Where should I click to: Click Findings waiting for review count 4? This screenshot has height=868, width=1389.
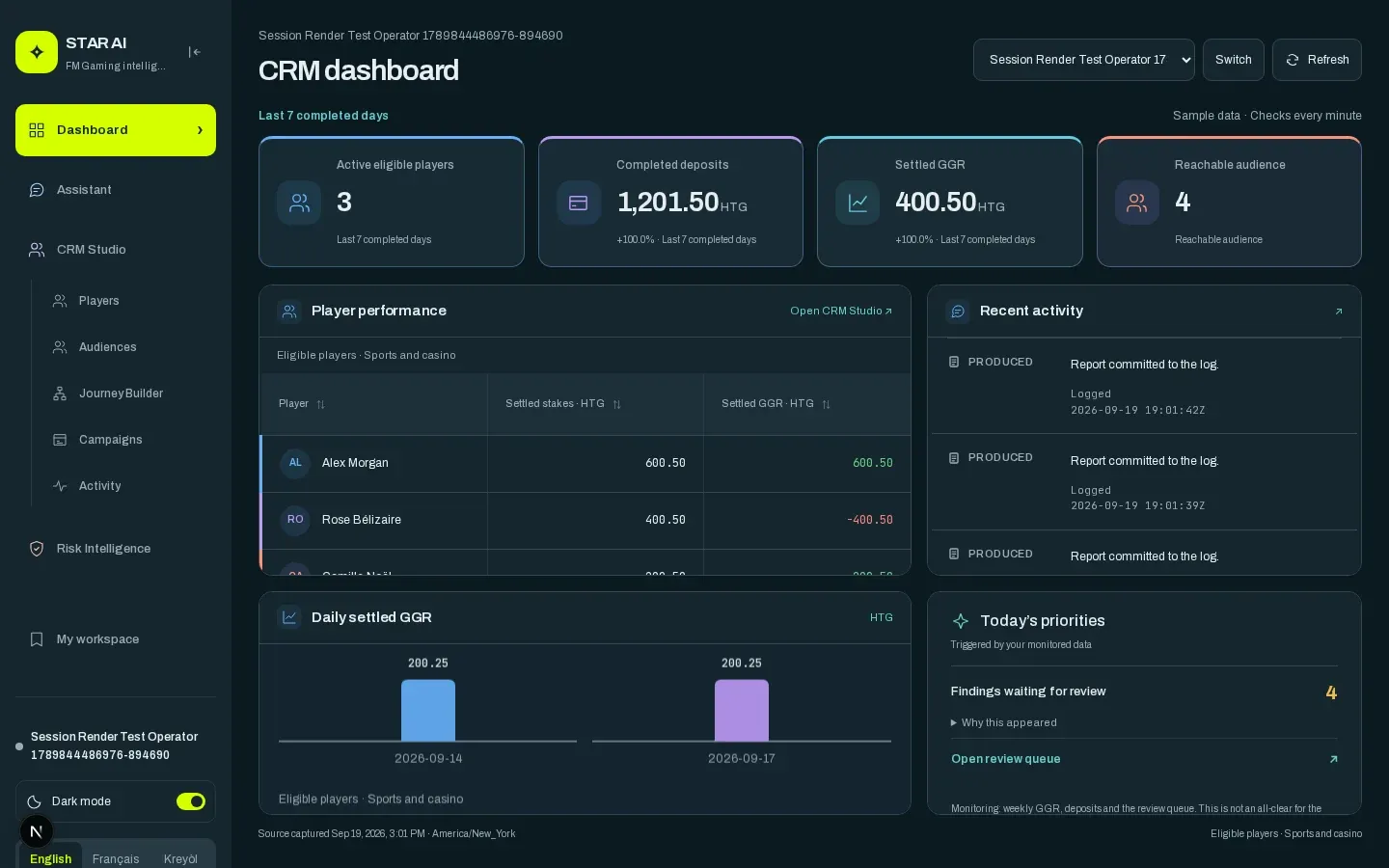point(1331,692)
